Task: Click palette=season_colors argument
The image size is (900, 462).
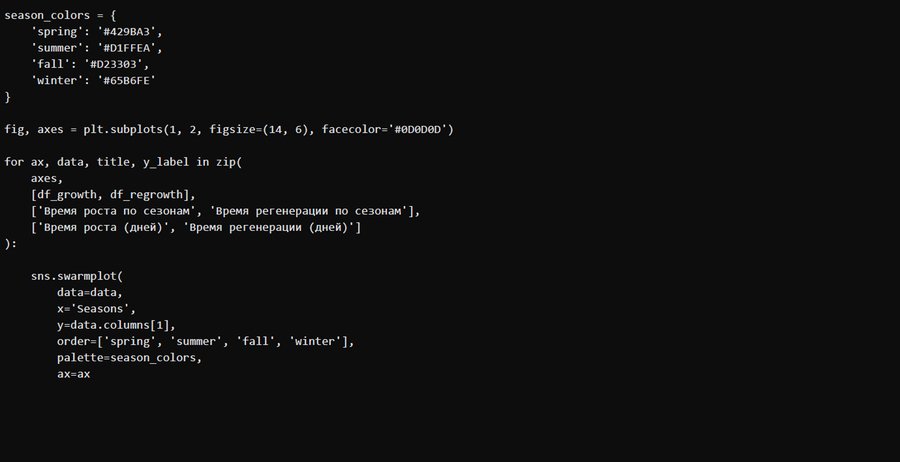Action: pos(129,358)
